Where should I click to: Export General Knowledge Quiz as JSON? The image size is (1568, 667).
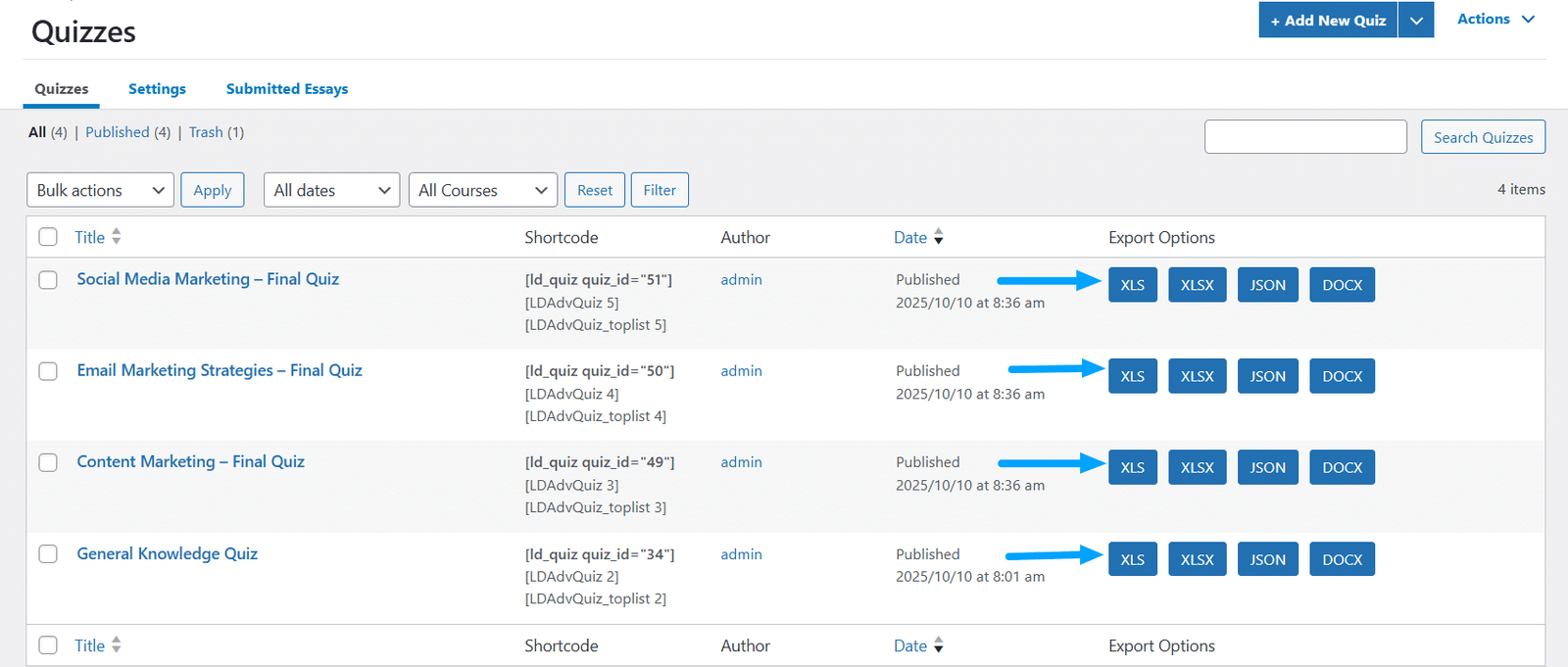click(1268, 559)
